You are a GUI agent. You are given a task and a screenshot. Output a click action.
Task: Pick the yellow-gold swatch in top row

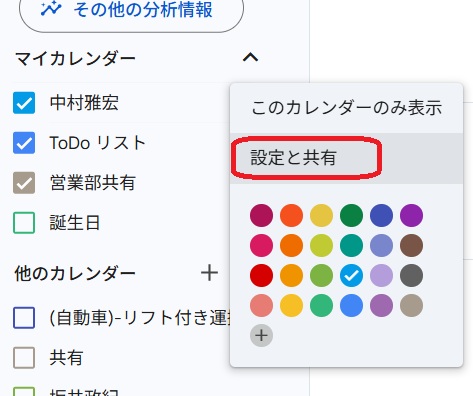coord(321,215)
